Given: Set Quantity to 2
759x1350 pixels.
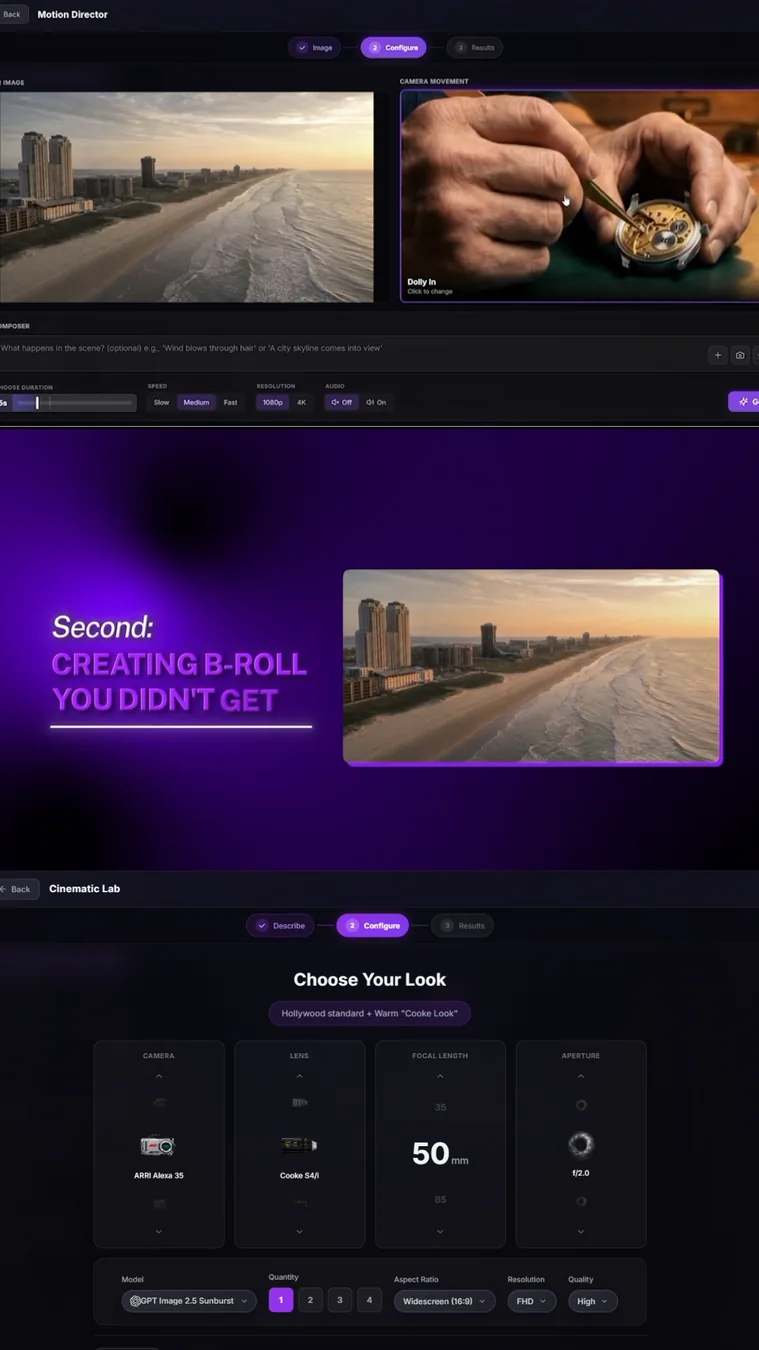Looking at the screenshot, I should click(x=310, y=1300).
